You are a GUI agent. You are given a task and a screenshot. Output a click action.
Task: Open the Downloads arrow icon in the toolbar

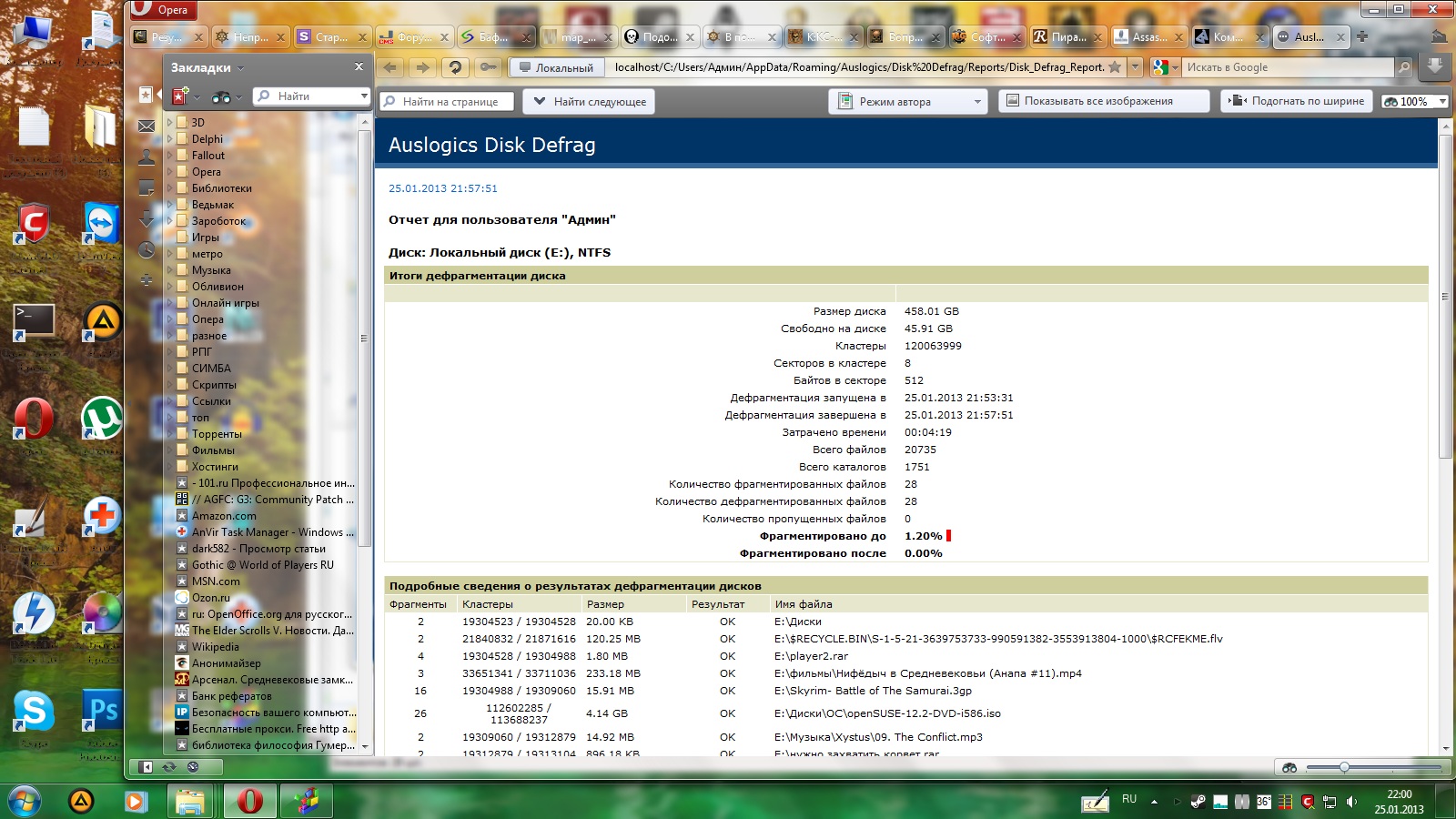[x=1434, y=67]
